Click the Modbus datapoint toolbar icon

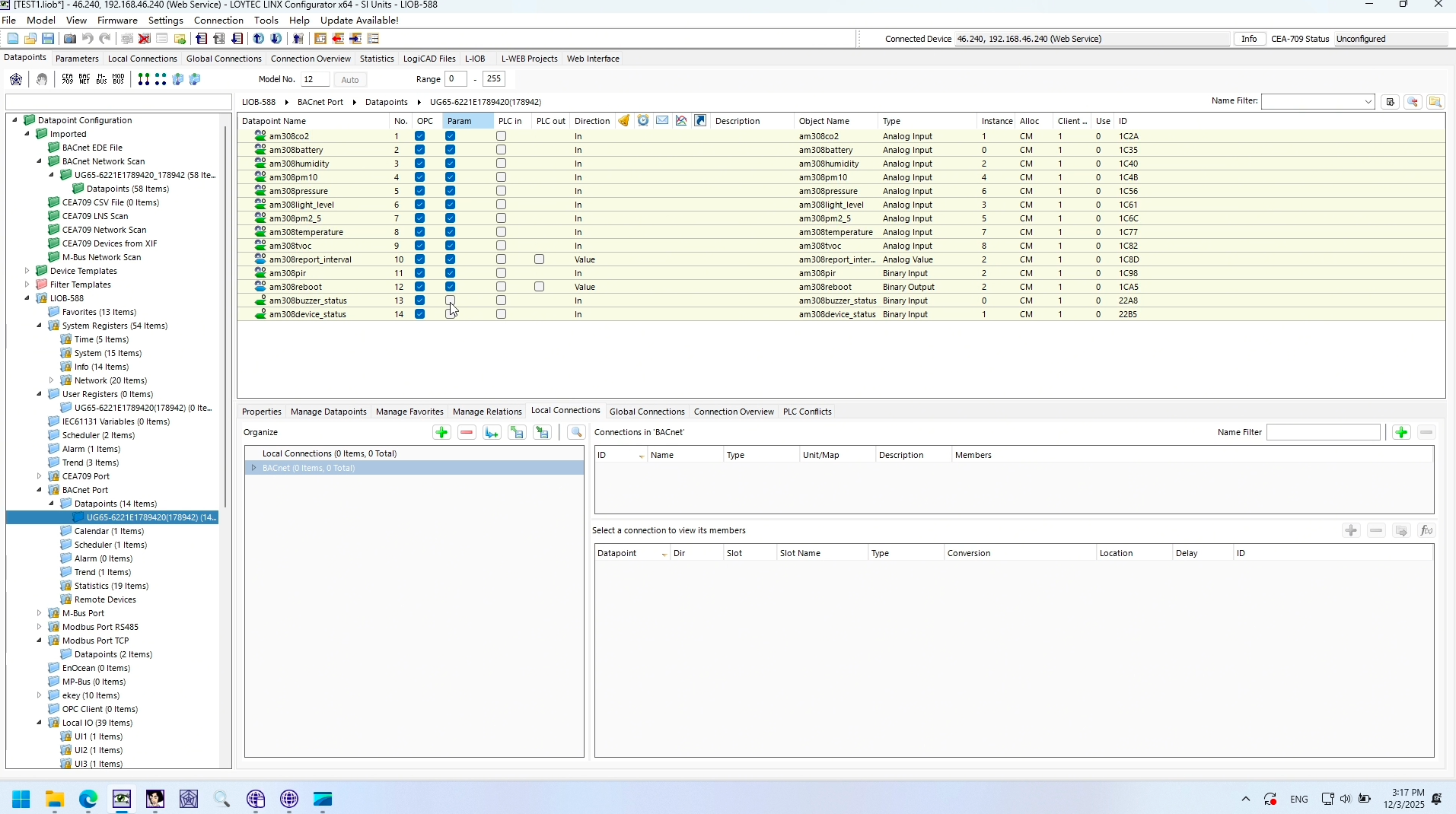click(118, 79)
